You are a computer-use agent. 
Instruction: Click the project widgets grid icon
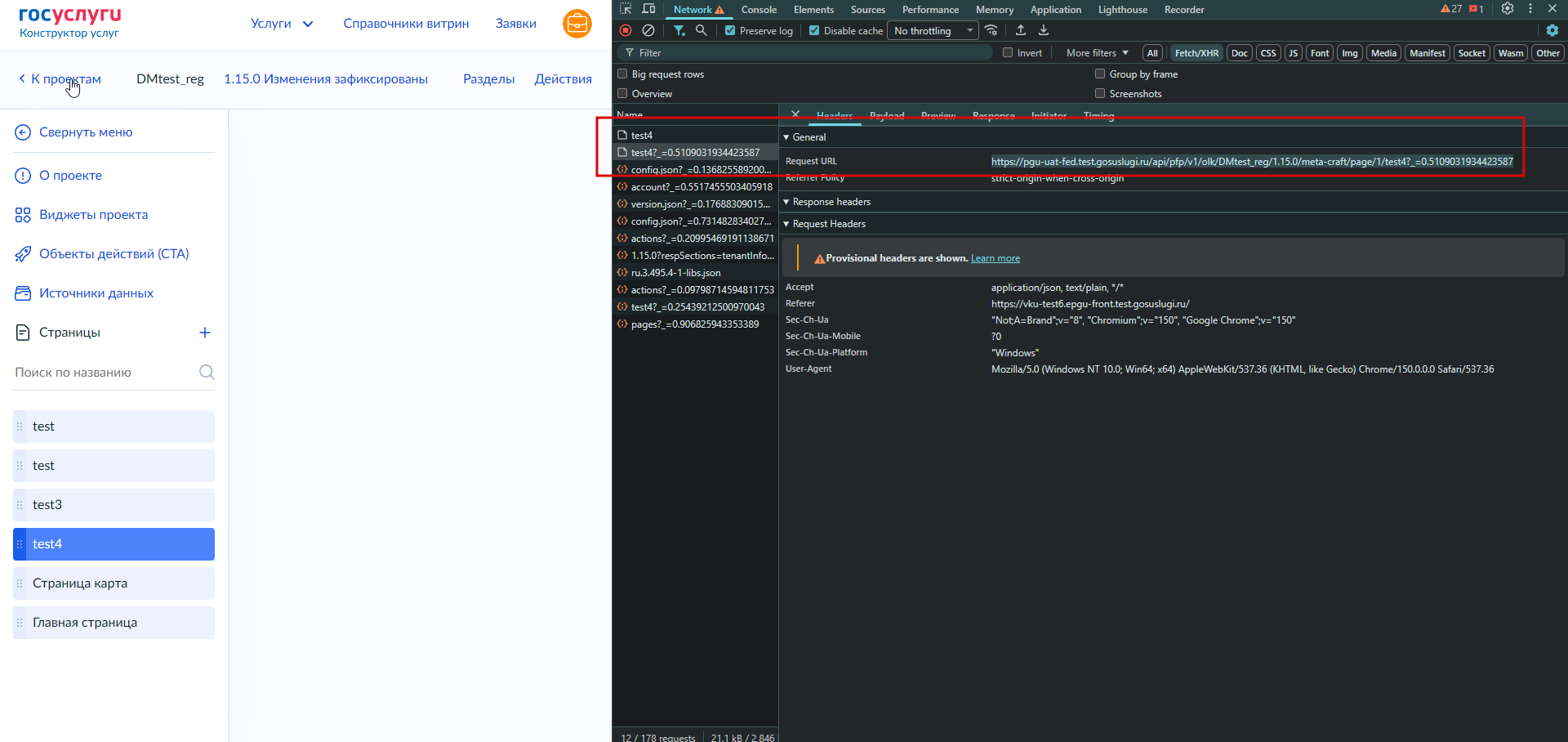tap(23, 215)
